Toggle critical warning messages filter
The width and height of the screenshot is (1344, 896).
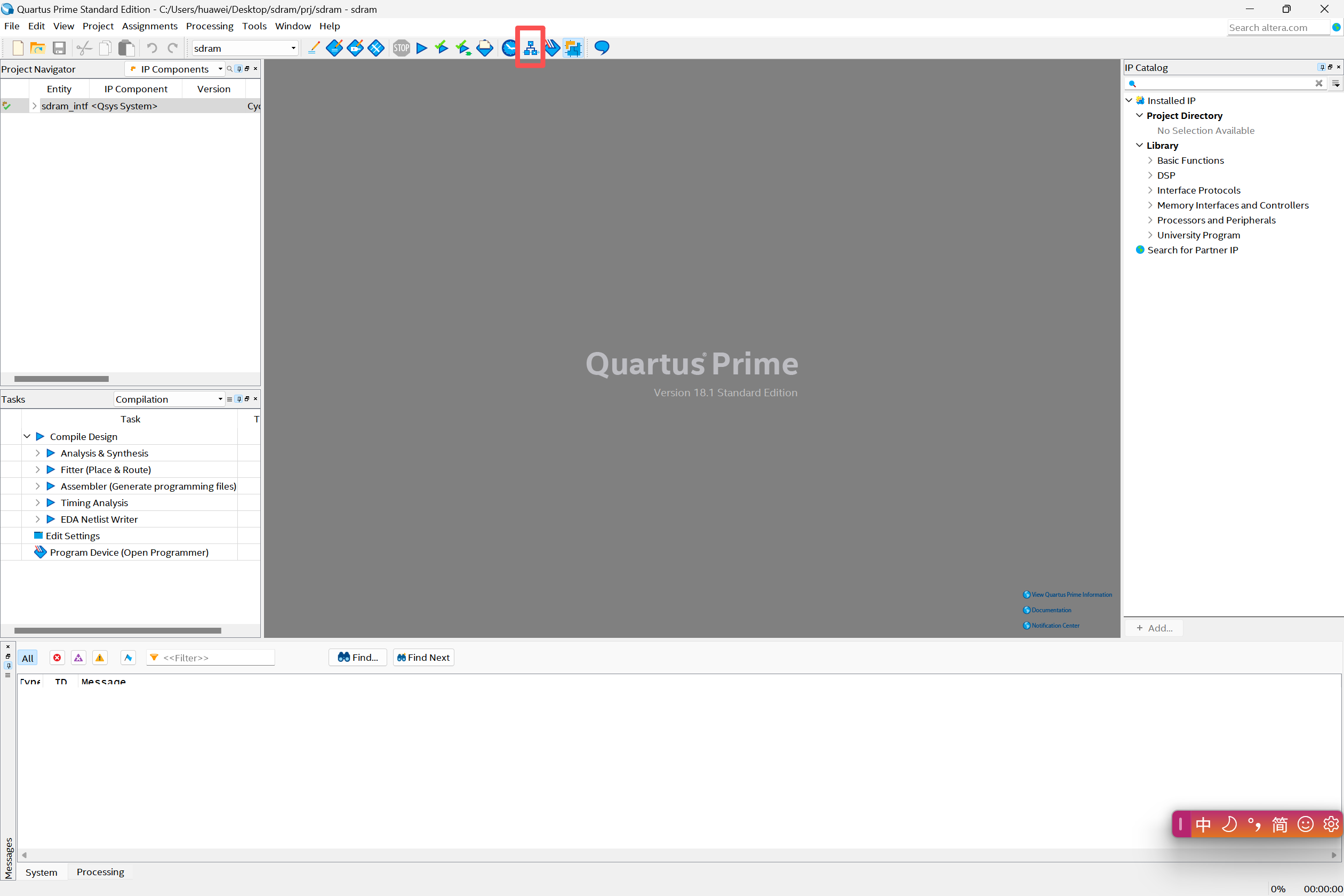[x=78, y=658]
